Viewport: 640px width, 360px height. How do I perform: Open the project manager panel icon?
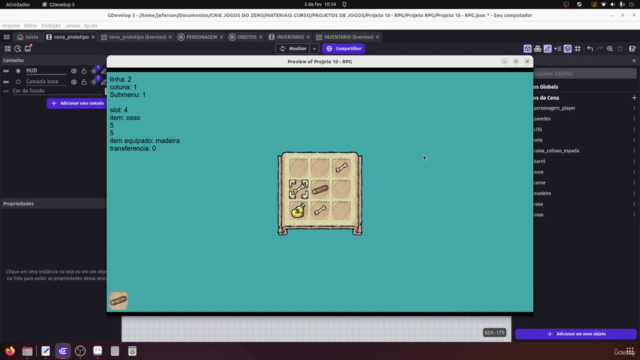[8, 49]
